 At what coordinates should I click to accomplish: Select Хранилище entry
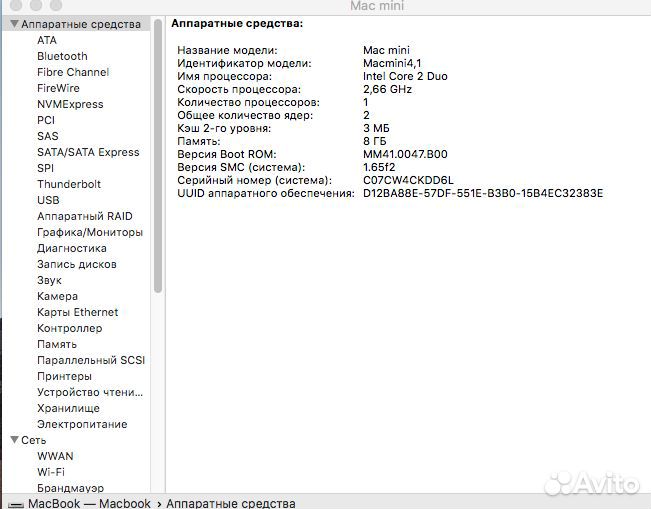(69, 409)
